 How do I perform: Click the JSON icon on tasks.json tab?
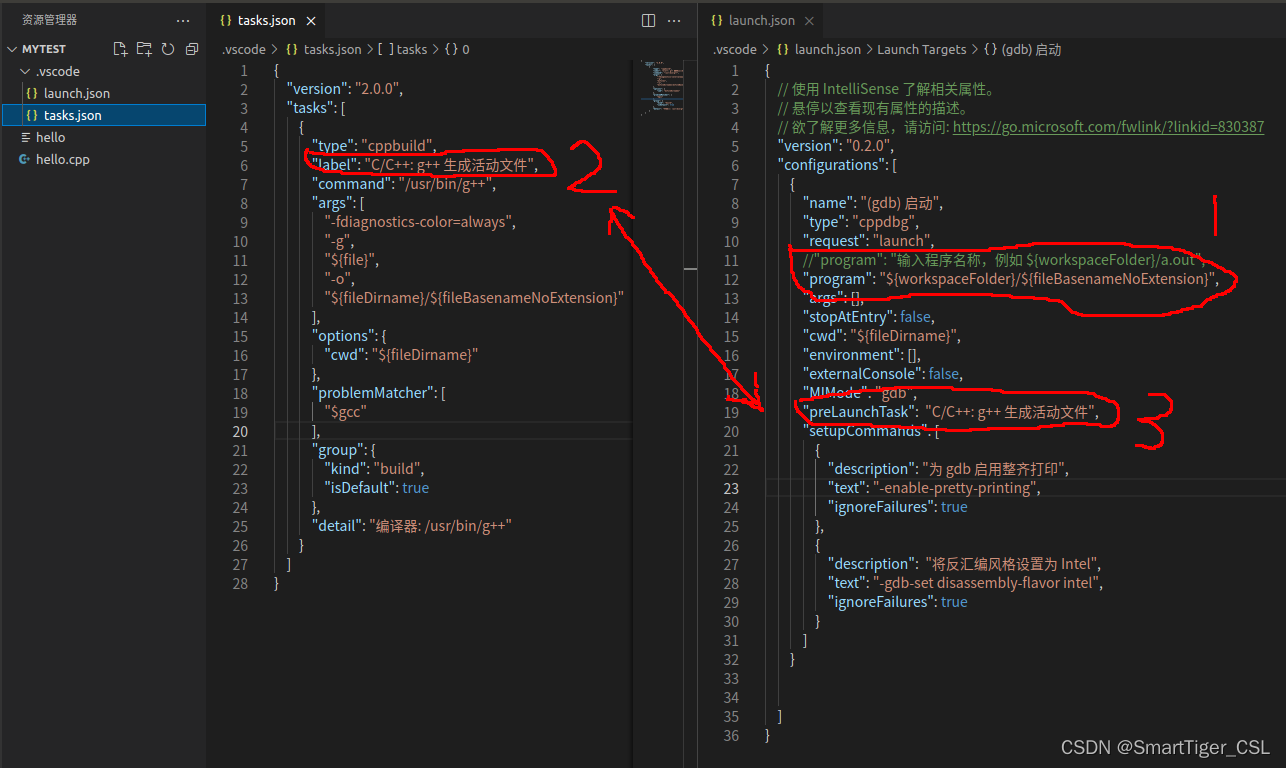coord(226,21)
